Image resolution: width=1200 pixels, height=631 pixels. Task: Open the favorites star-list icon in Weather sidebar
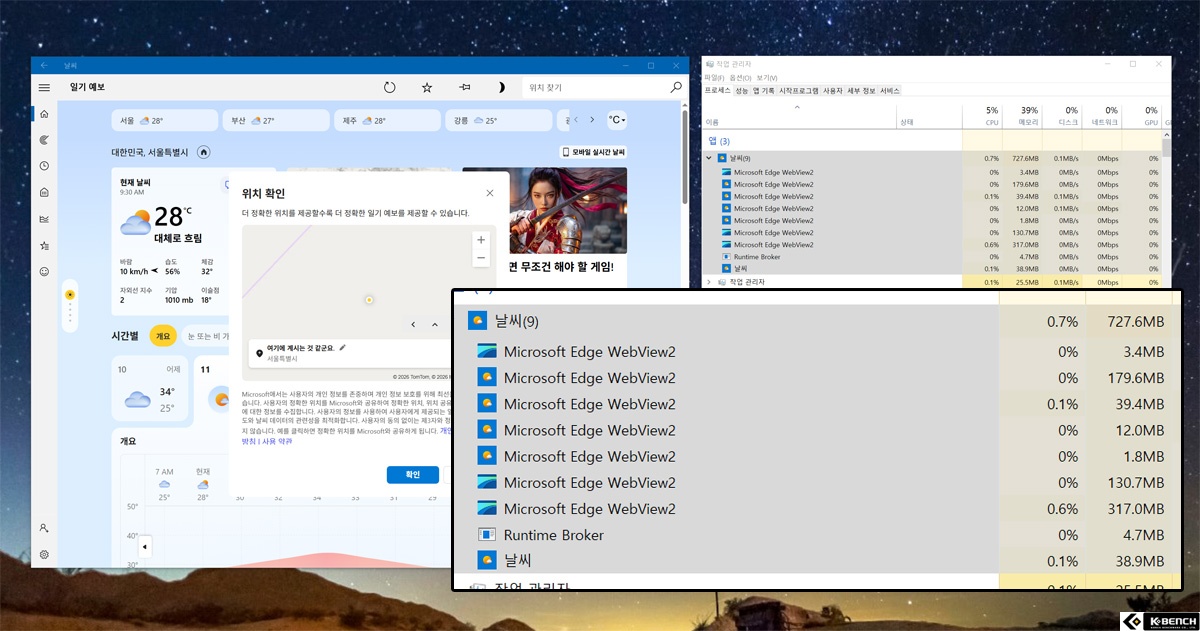click(x=44, y=245)
